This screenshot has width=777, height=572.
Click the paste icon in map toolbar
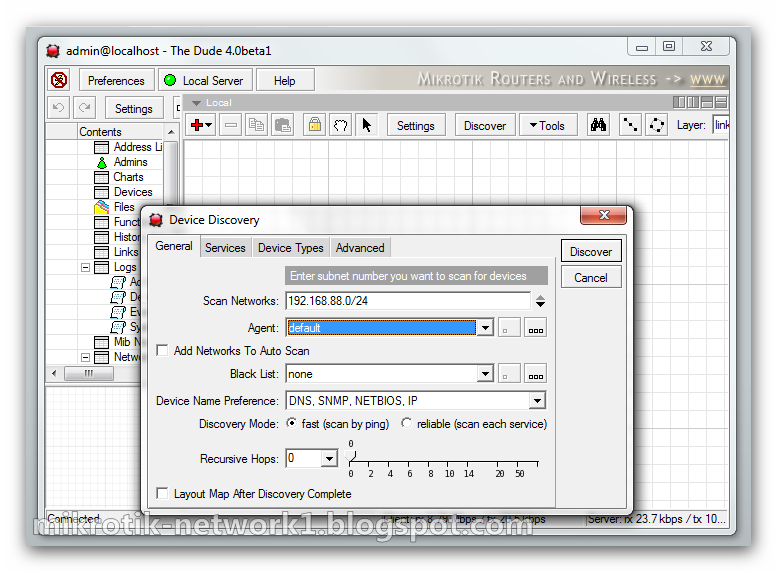[x=282, y=125]
